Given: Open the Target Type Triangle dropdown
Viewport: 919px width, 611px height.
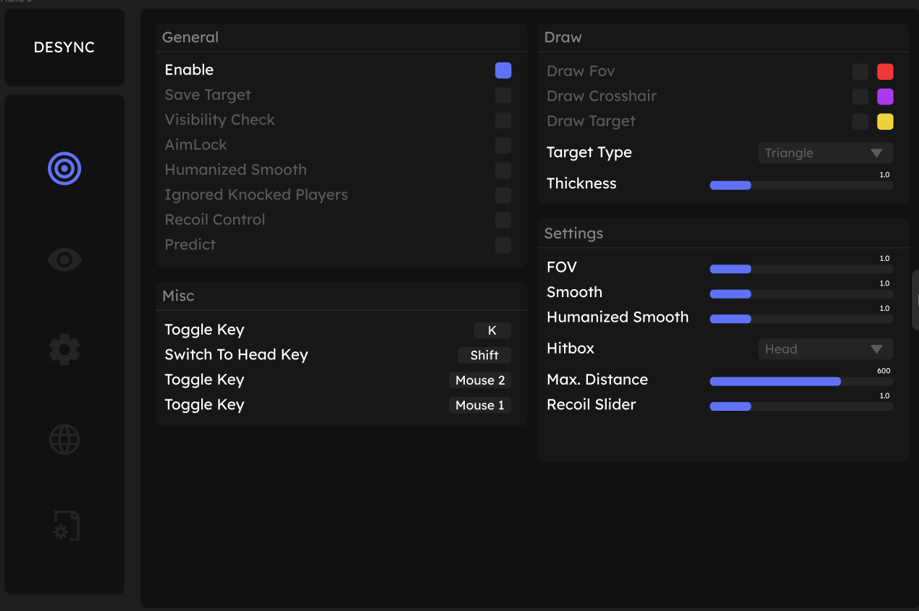Looking at the screenshot, I should coord(825,153).
